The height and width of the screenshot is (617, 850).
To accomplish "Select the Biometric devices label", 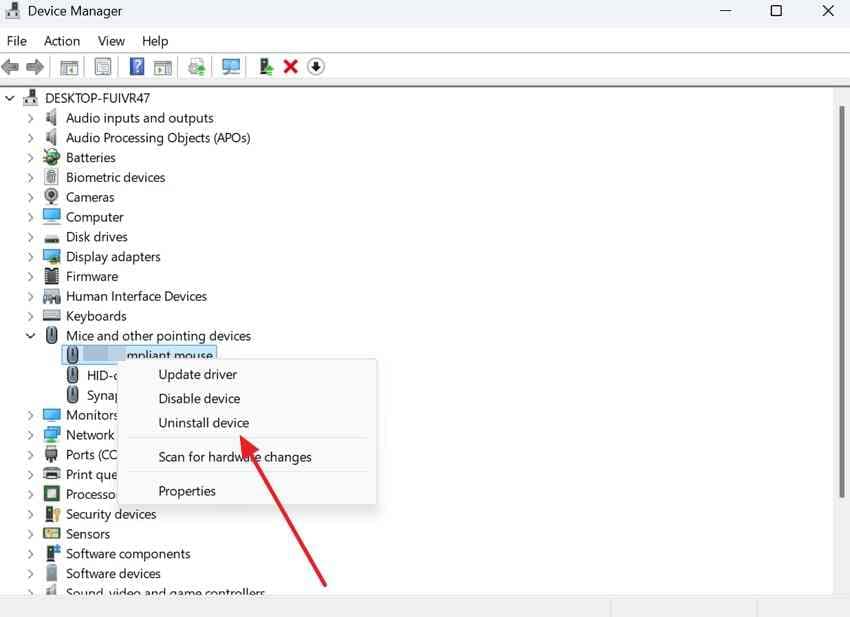I will click(x=115, y=177).
